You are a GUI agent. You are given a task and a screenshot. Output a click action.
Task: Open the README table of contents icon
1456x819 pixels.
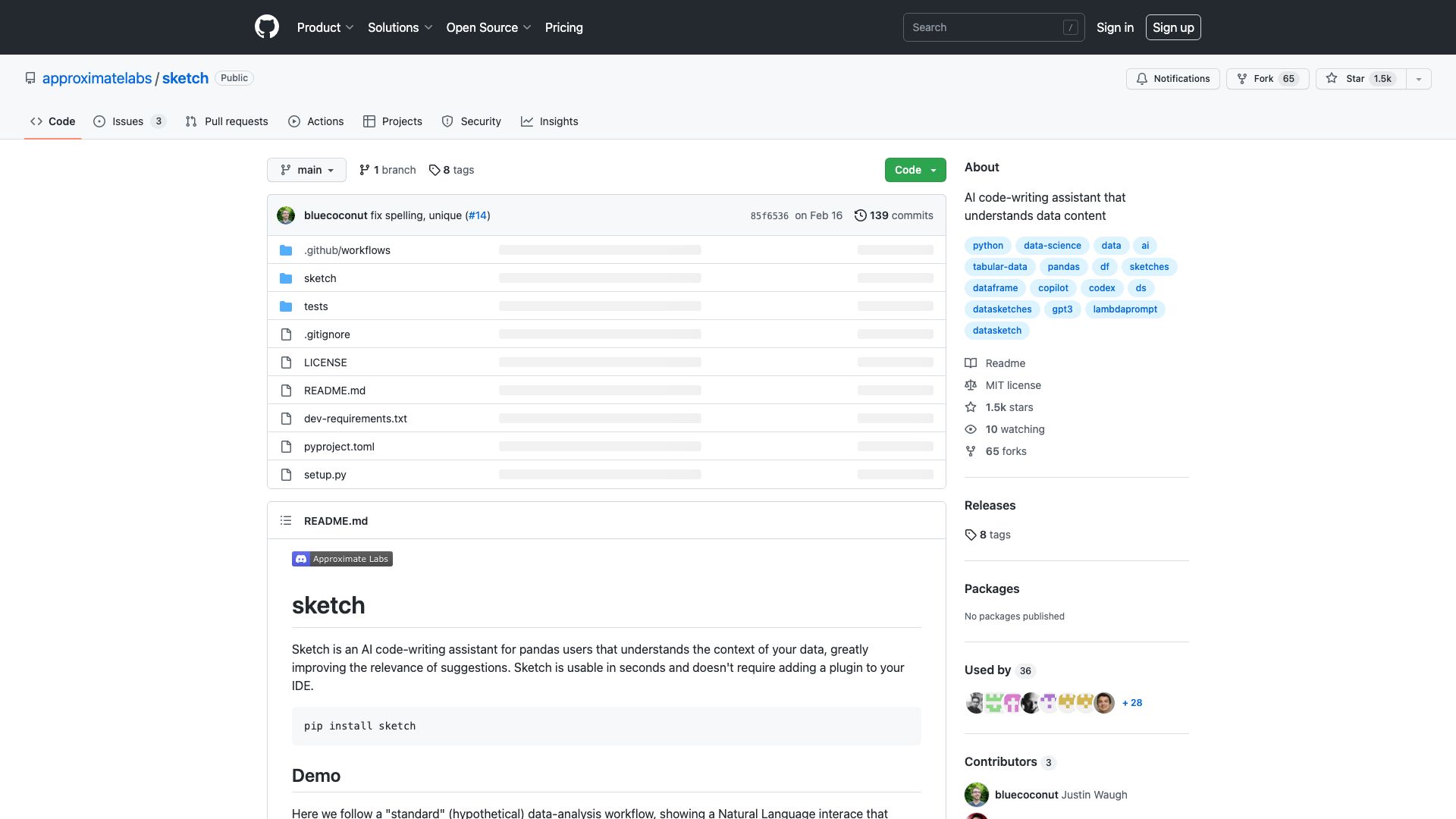click(286, 521)
